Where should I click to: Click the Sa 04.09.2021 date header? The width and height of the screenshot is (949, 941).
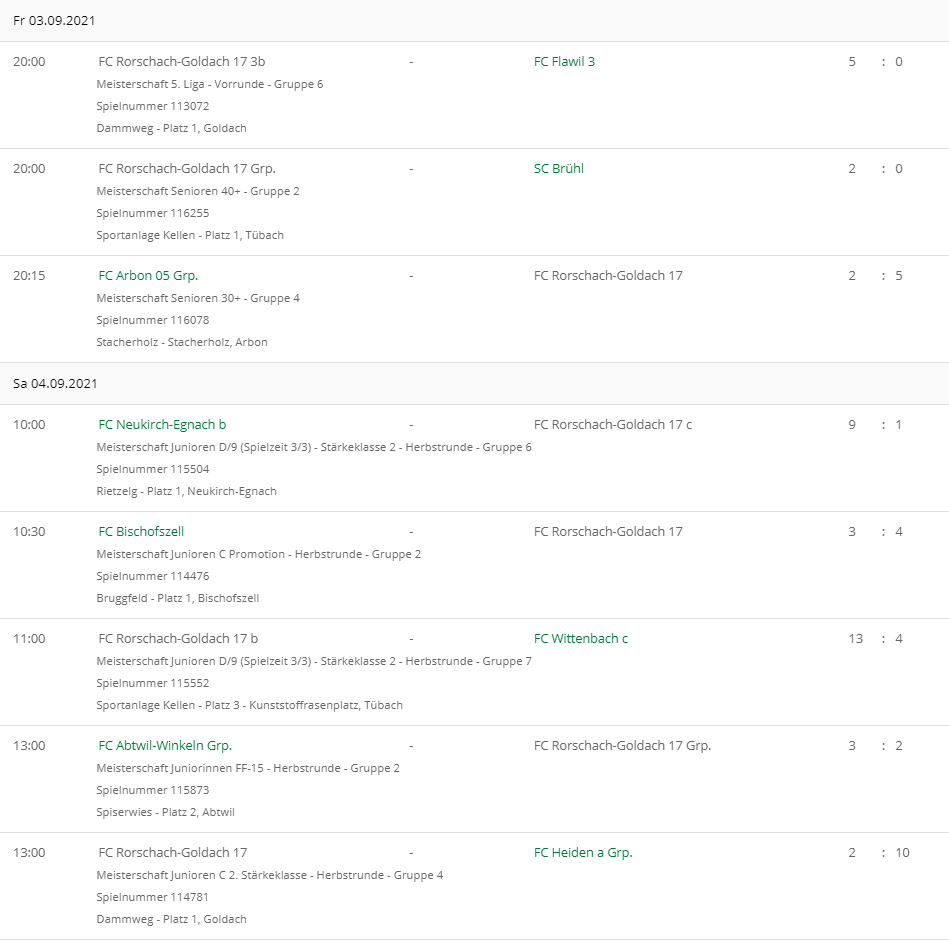[x=55, y=384]
